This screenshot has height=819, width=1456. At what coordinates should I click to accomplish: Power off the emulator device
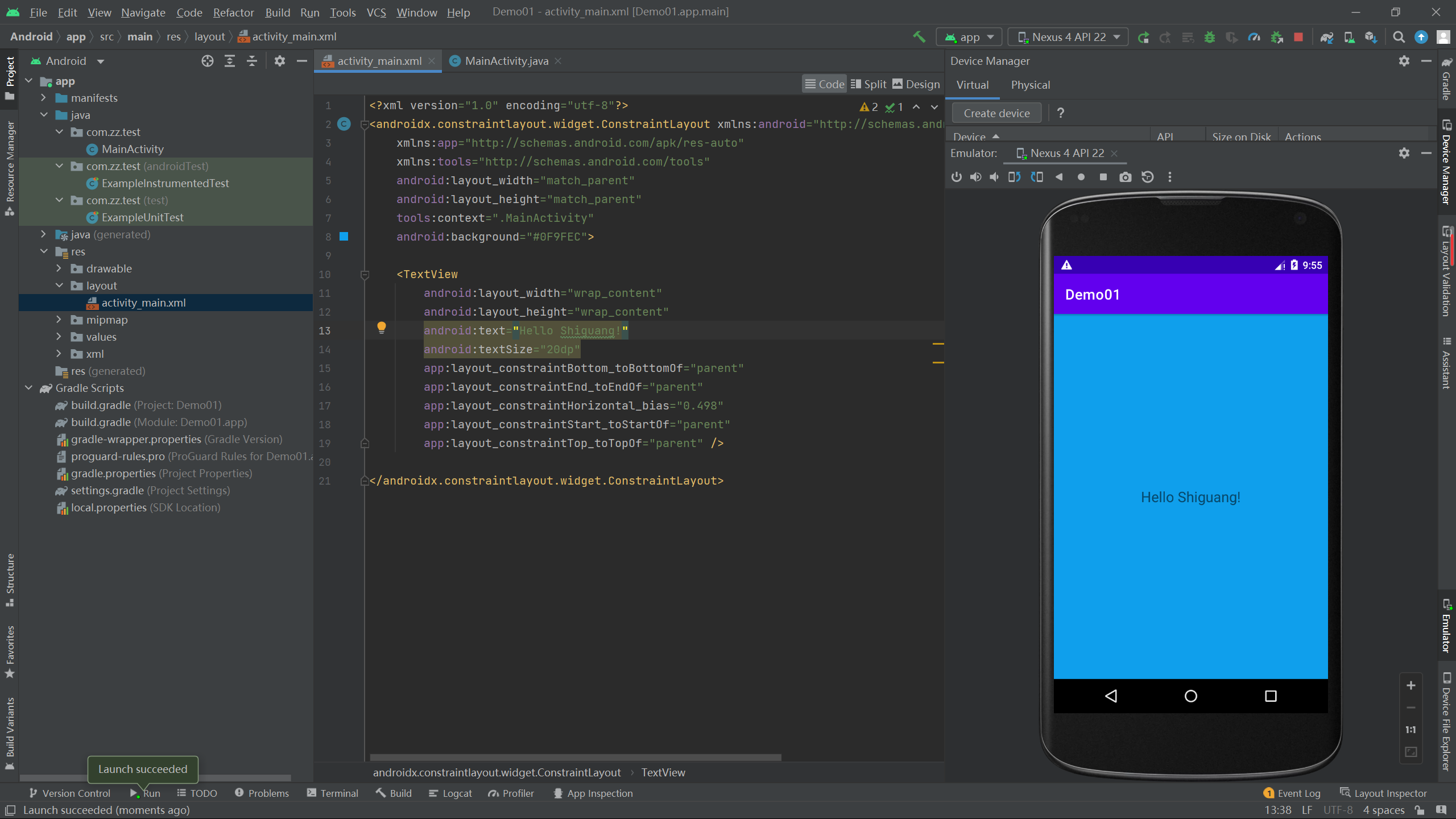[956, 177]
